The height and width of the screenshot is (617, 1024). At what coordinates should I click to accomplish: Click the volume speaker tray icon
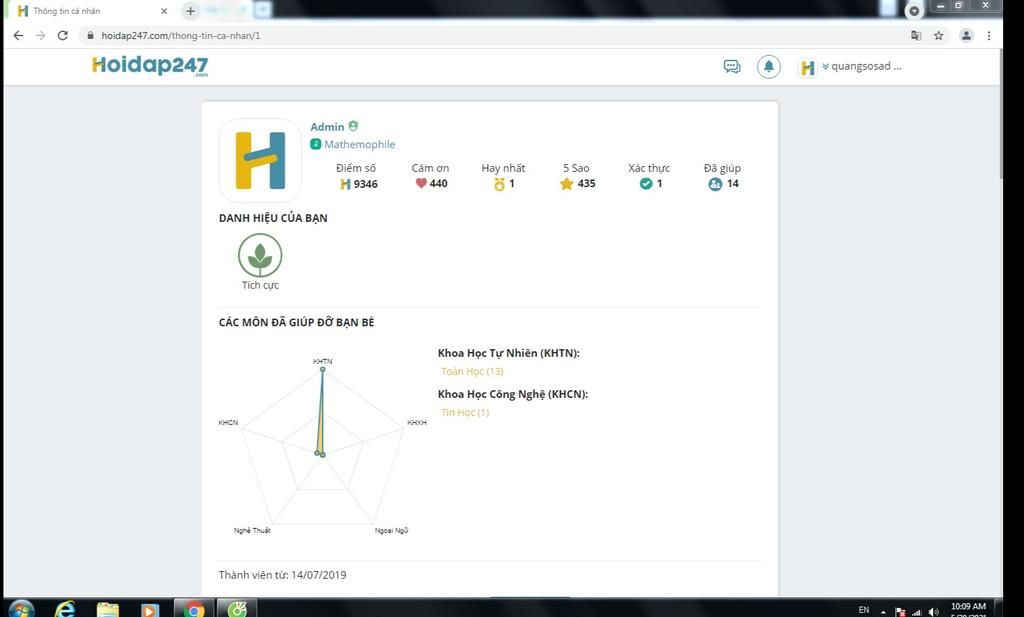point(933,612)
